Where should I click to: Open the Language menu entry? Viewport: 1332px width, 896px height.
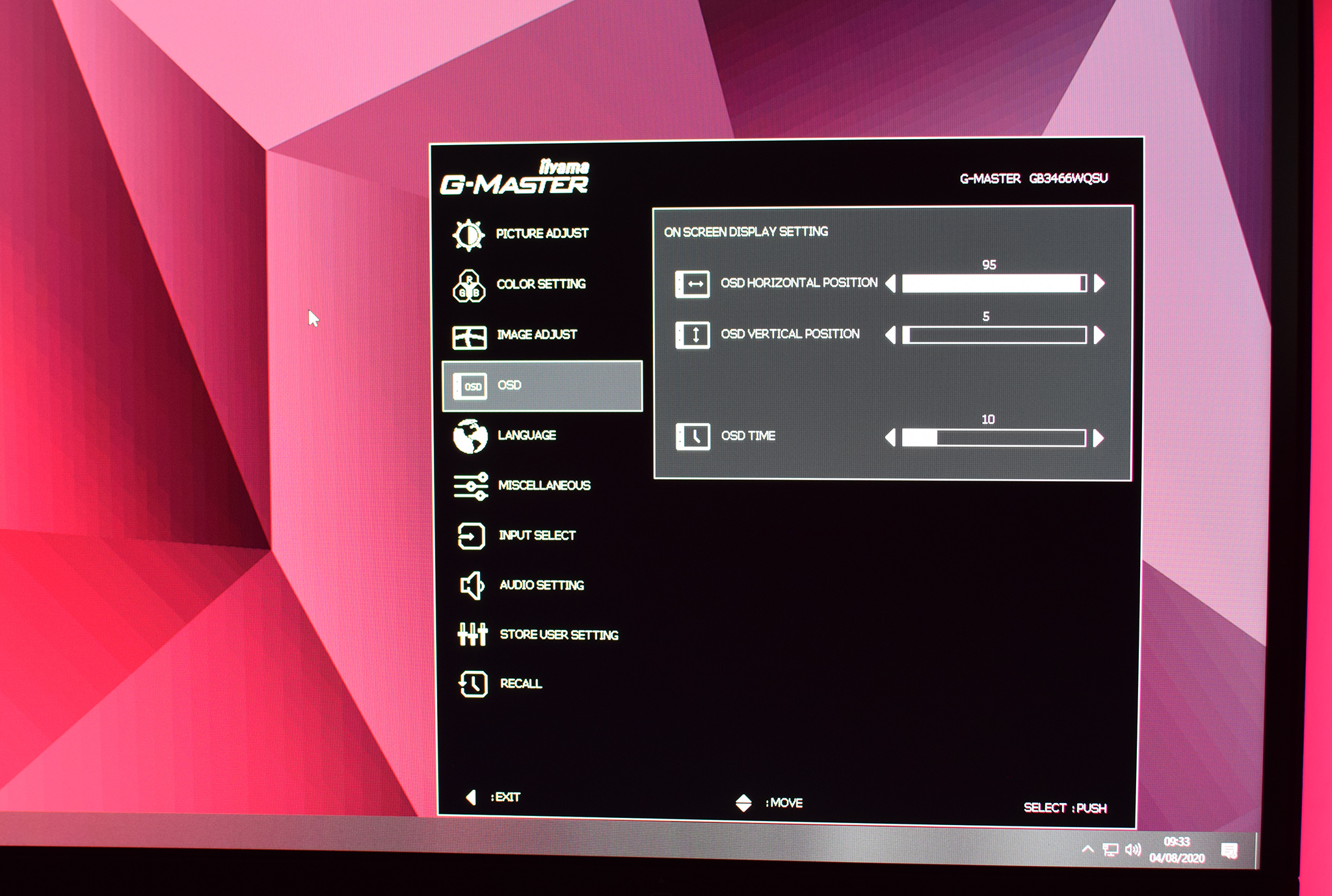point(527,436)
